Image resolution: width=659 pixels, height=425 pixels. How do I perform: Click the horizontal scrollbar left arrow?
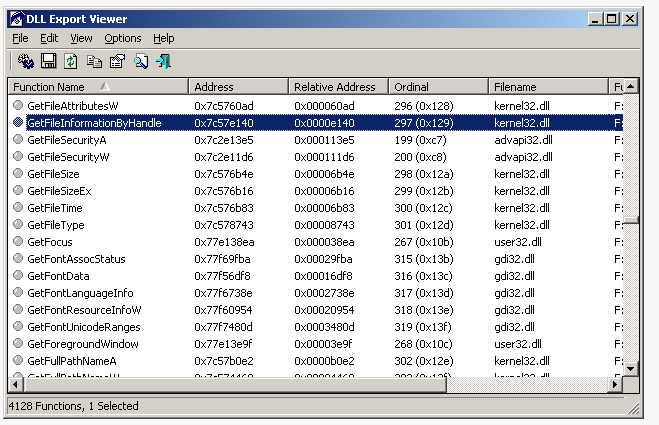16,384
